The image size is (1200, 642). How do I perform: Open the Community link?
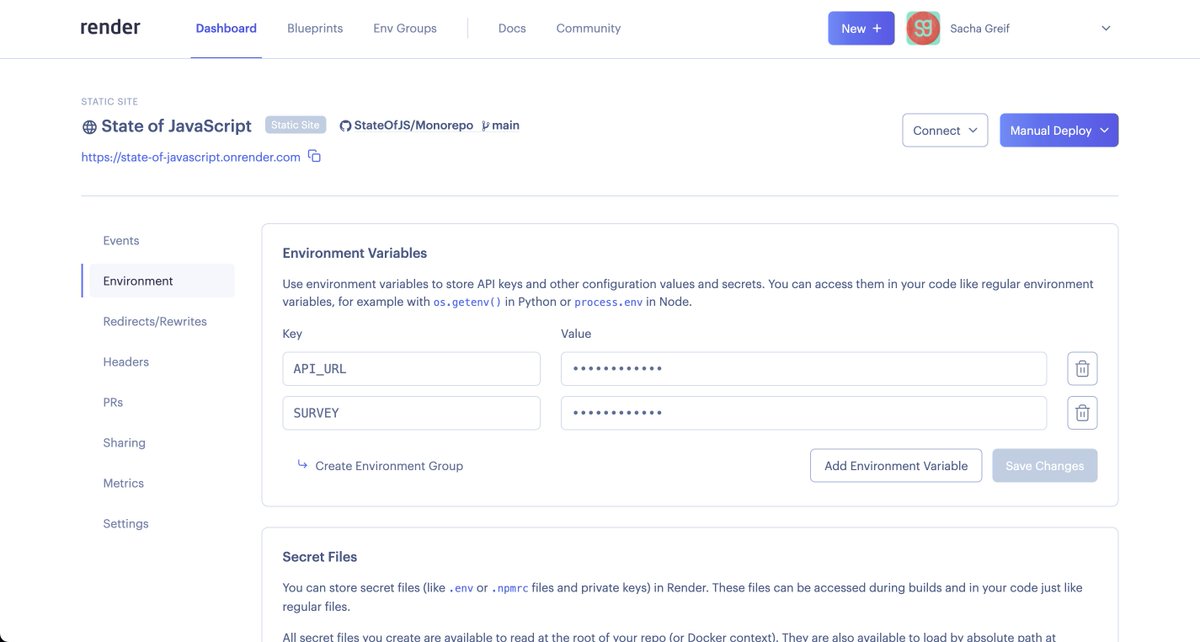tap(588, 28)
